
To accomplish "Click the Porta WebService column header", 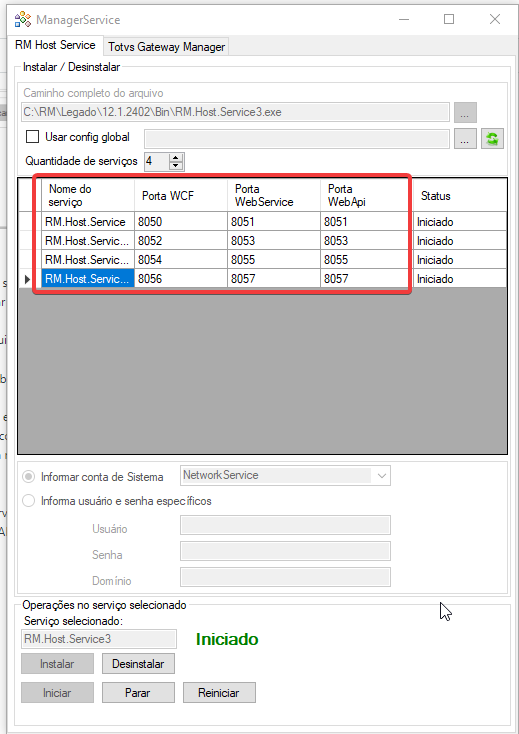I will [x=274, y=195].
